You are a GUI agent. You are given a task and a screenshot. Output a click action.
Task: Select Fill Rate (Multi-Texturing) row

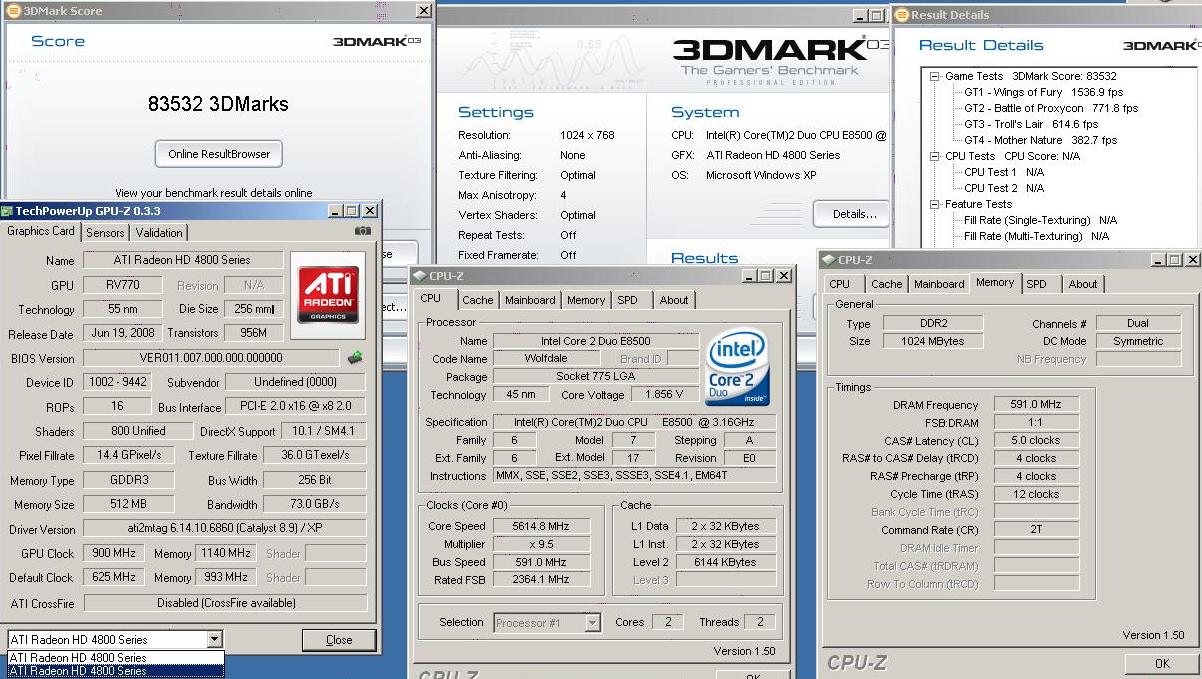[1037, 236]
